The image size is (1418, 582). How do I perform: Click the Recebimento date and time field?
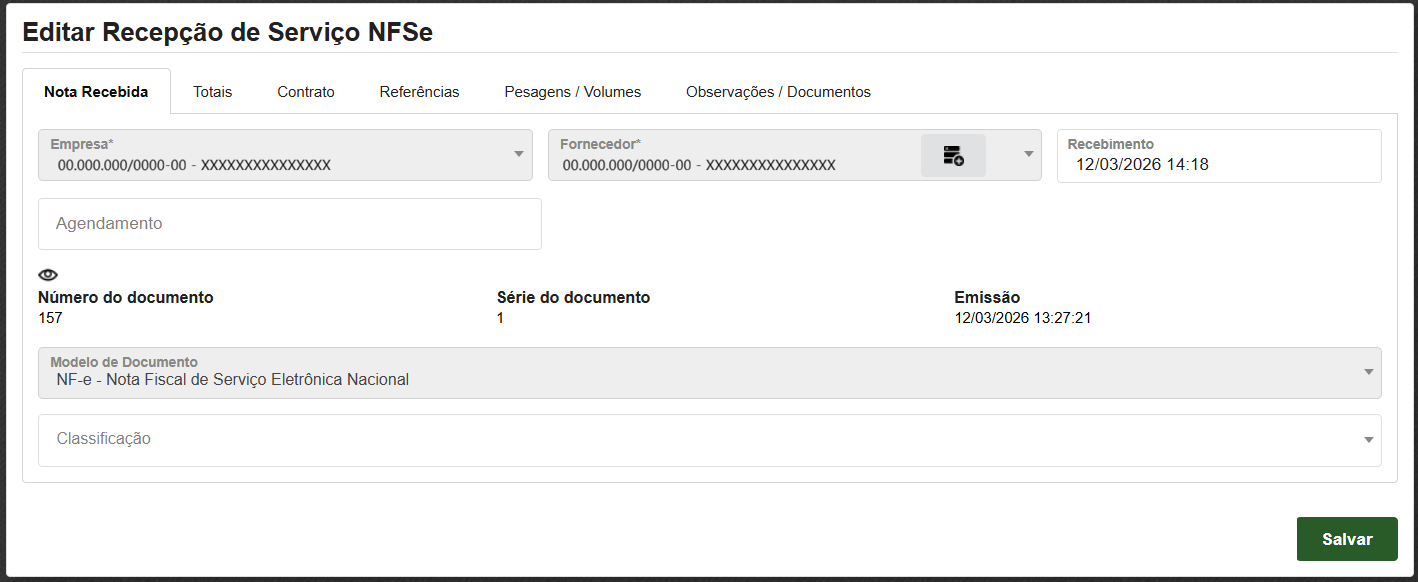tap(1218, 165)
